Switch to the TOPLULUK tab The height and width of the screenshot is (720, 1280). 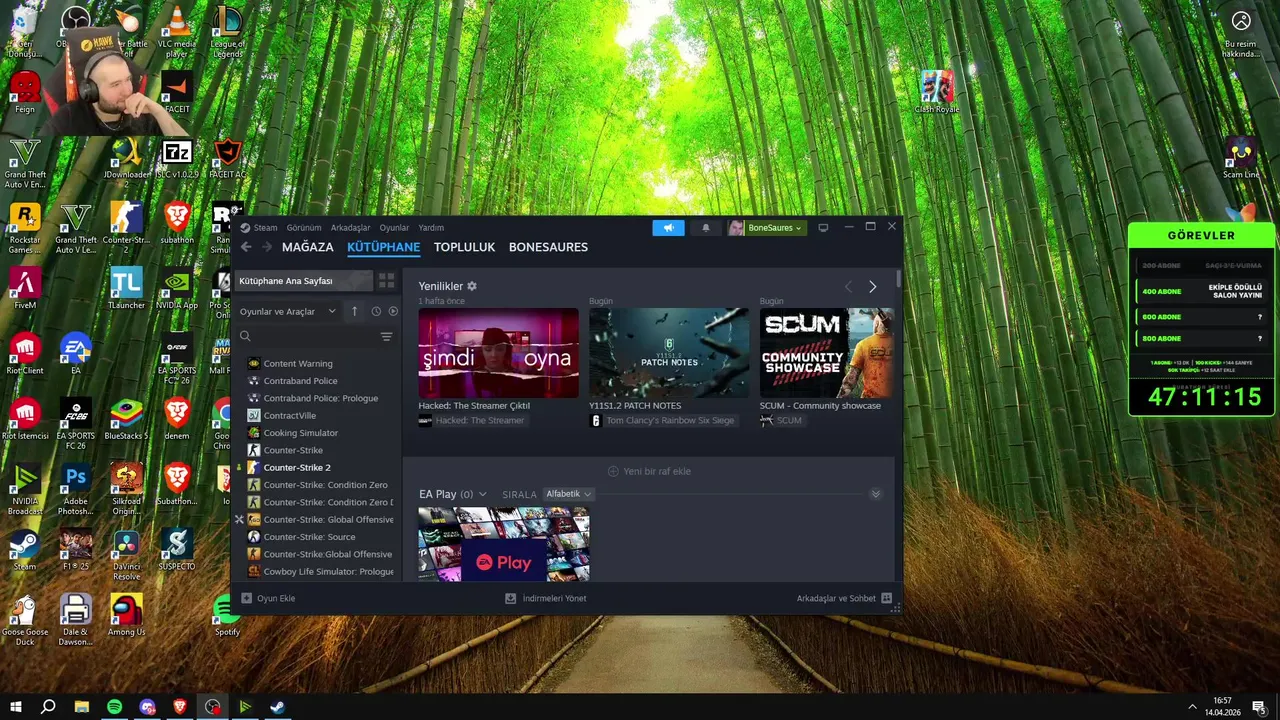(464, 247)
